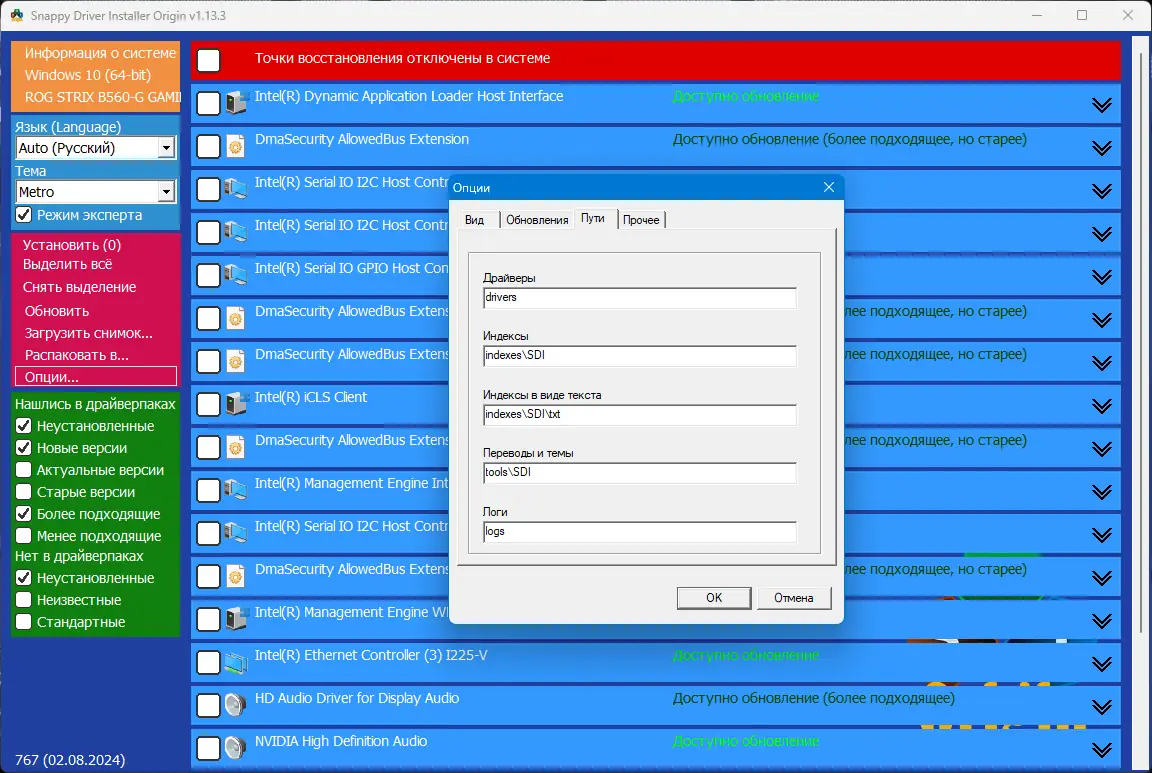Switch to the Прочее tab
The width and height of the screenshot is (1152, 773).
point(641,219)
